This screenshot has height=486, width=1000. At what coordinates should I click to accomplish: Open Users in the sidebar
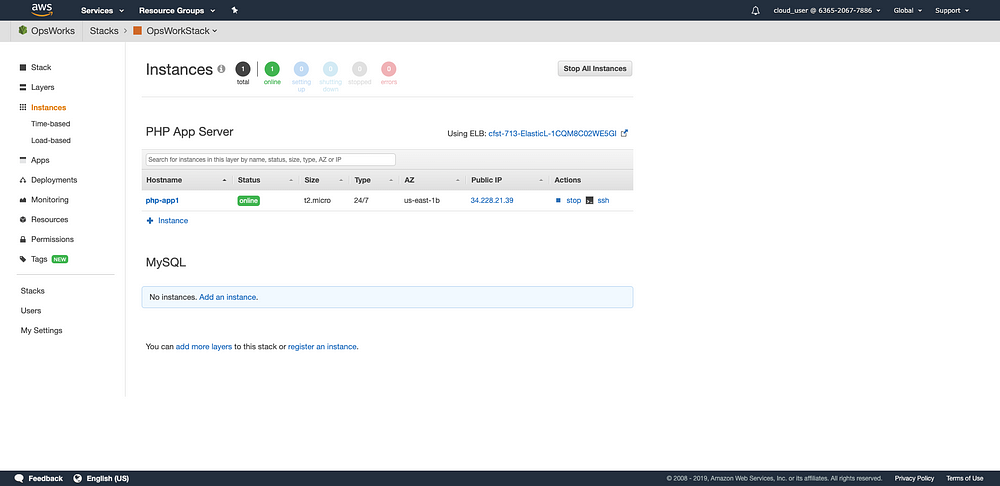point(31,311)
